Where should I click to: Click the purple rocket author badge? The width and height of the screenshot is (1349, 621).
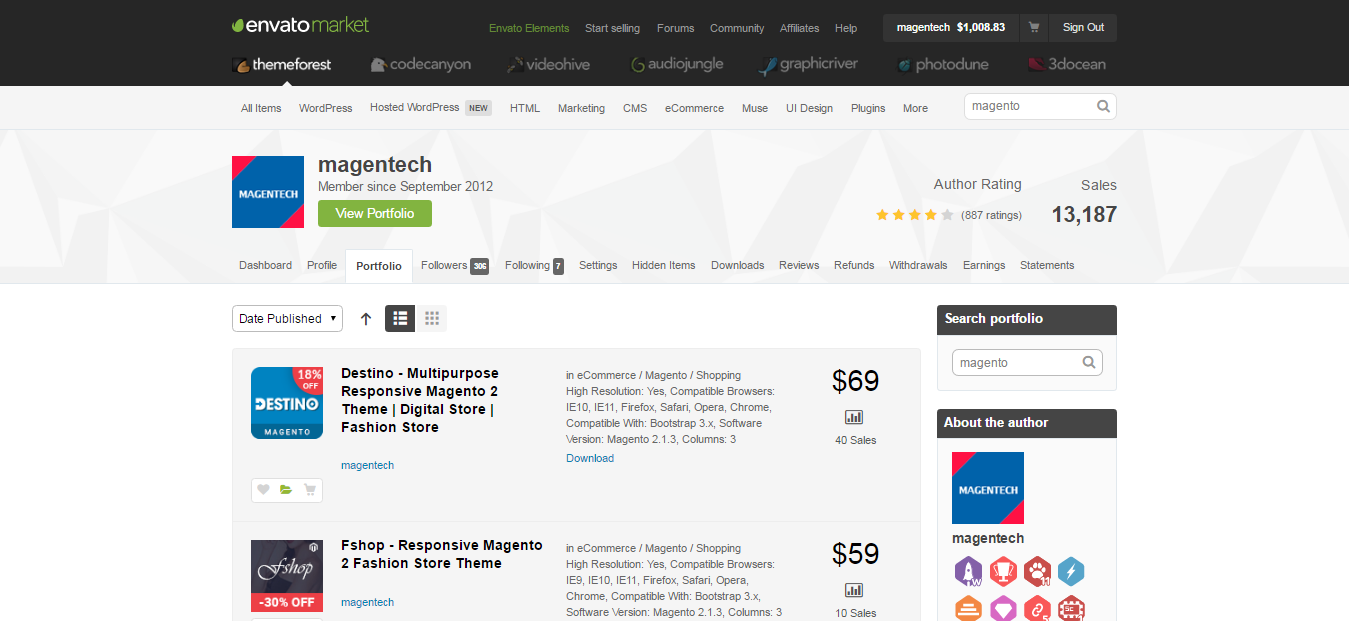[968, 571]
